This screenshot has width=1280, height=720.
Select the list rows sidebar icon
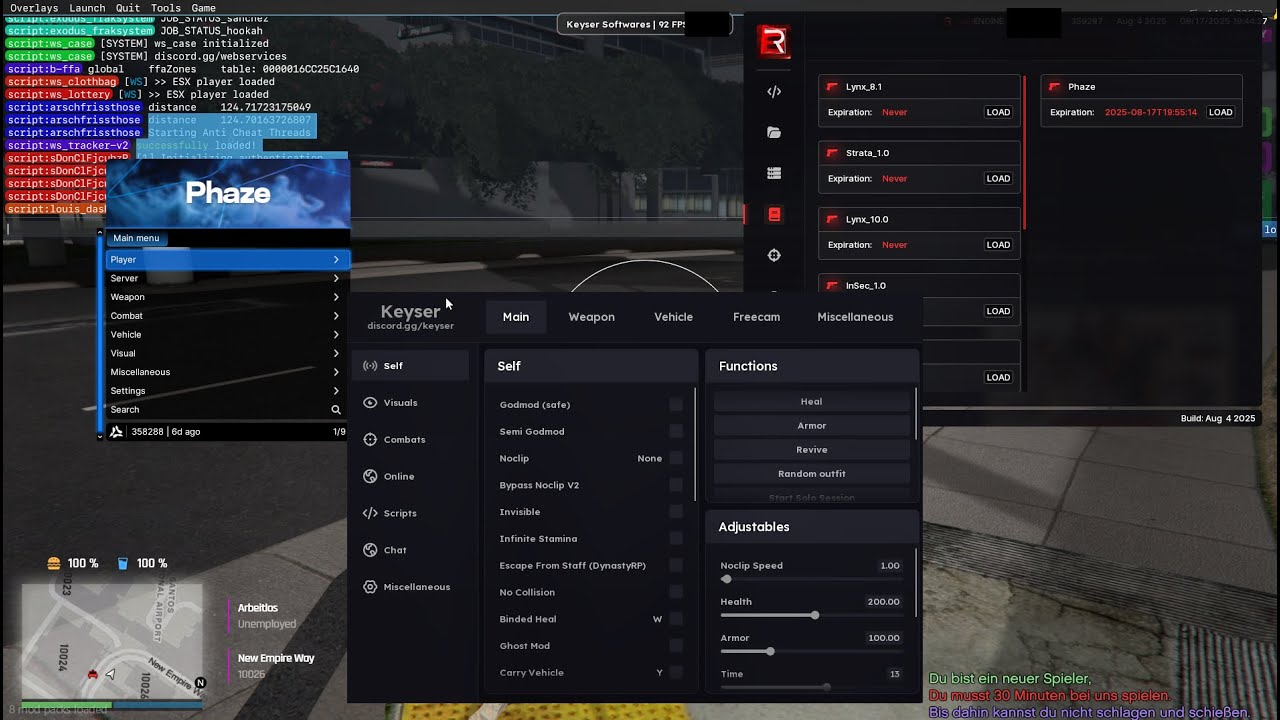click(x=774, y=173)
